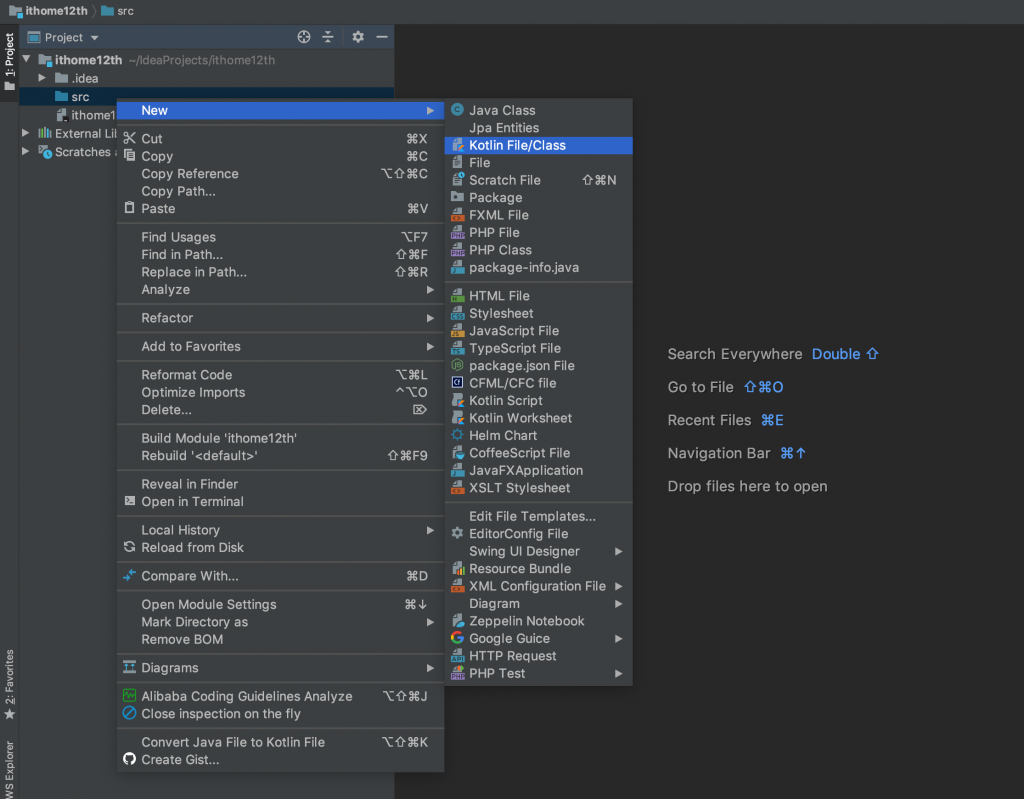Select Cut from context menu
Screen dimensions: 1024x799
coord(280,139)
